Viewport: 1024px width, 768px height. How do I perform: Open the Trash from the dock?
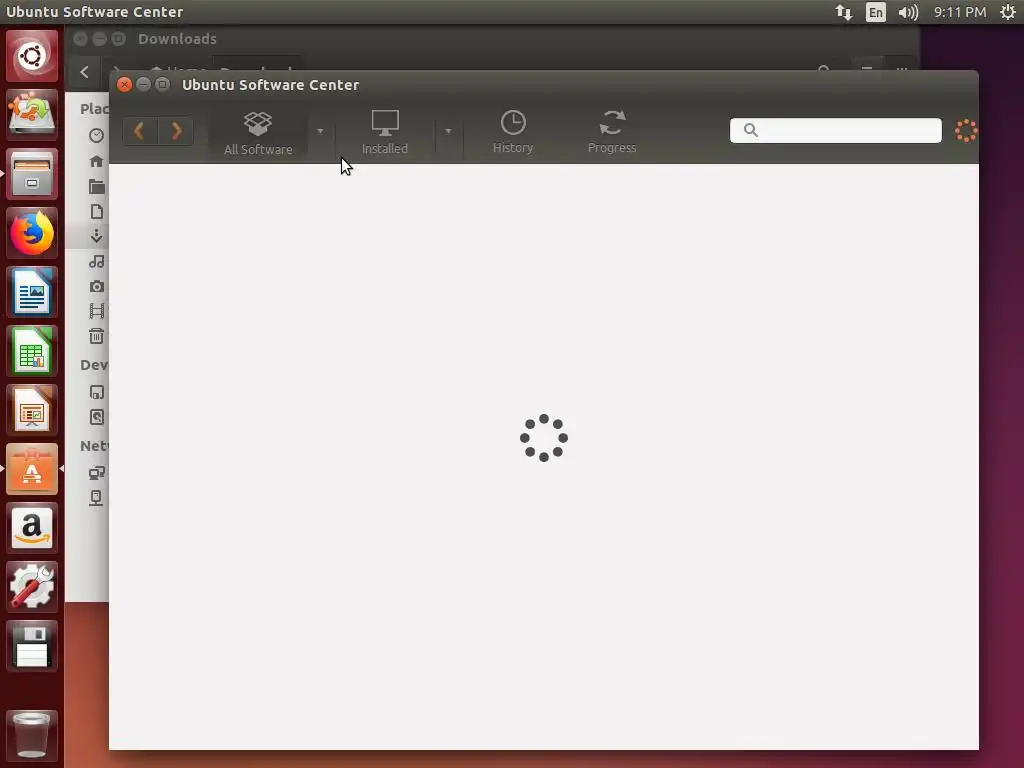pyautogui.click(x=32, y=735)
